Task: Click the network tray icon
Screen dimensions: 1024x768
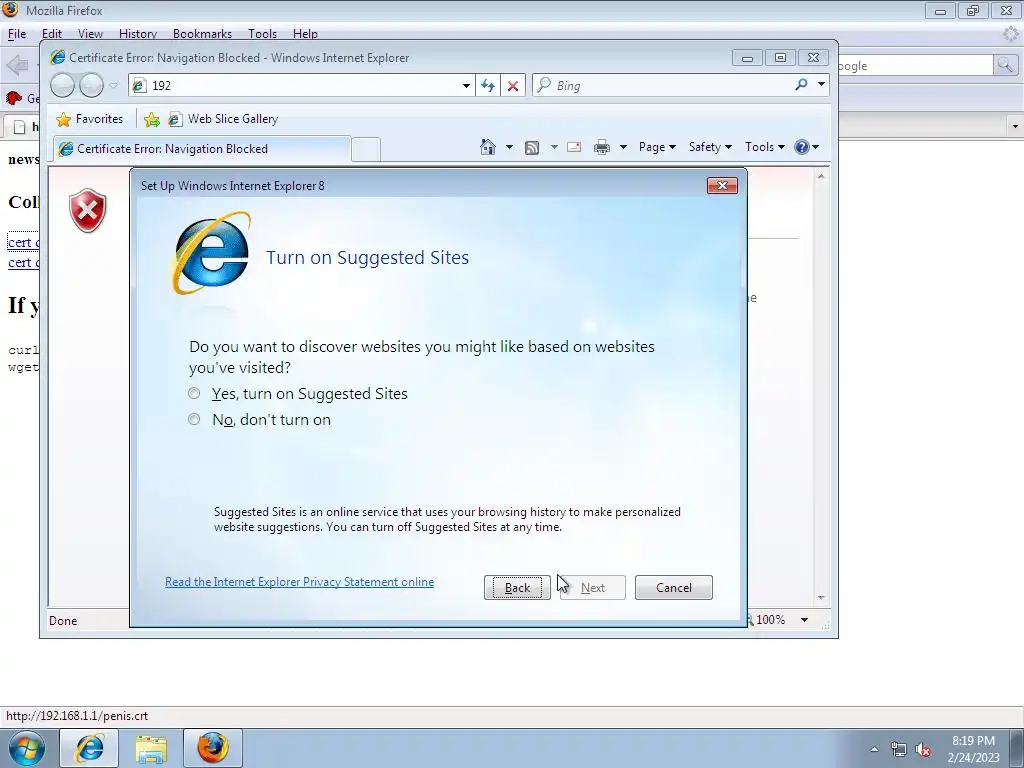Action: click(x=899, y=749)
